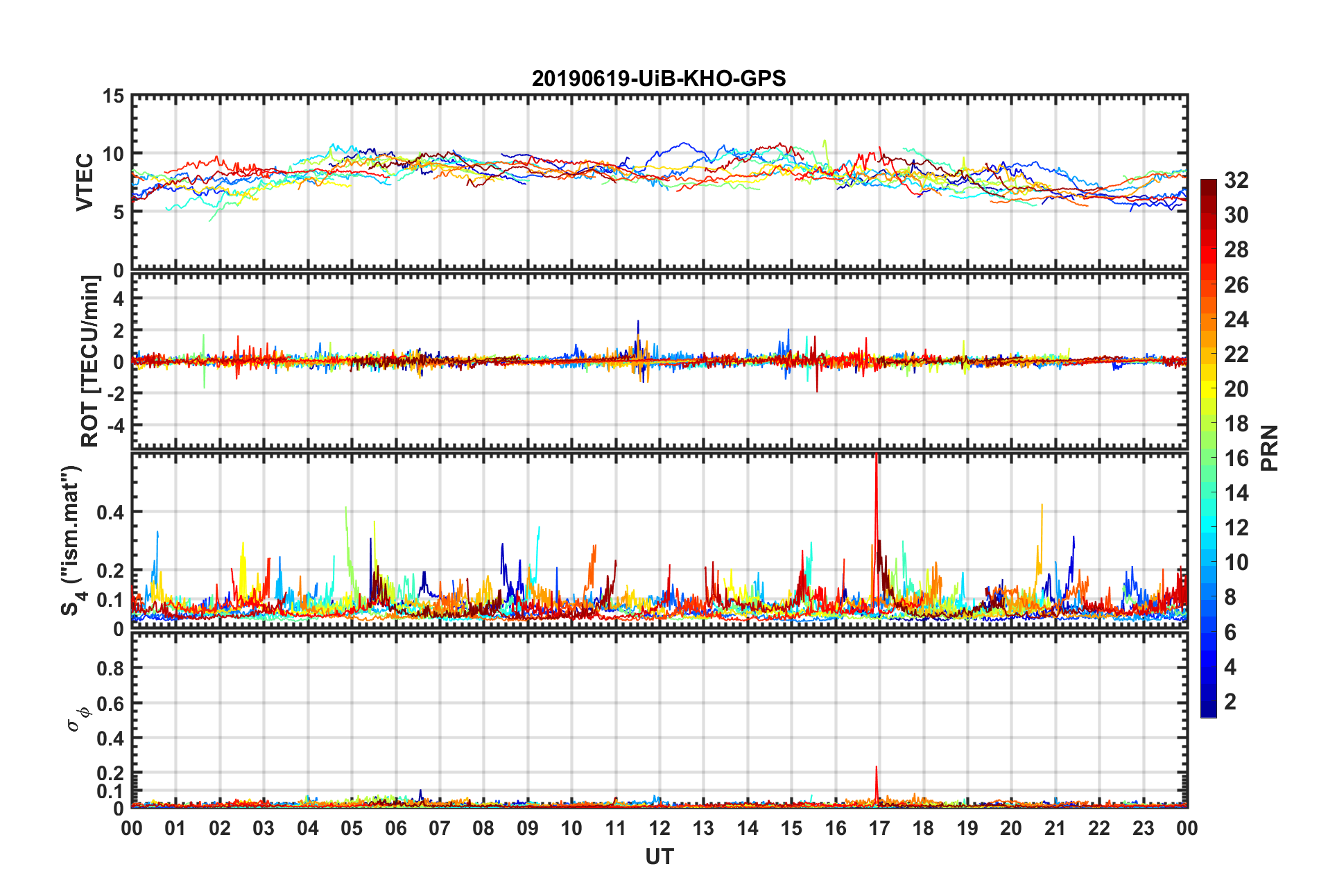The width and height of the screenshot is (1319, 896).
Task: Click colorbar tick label 32
Action: 1236,180
